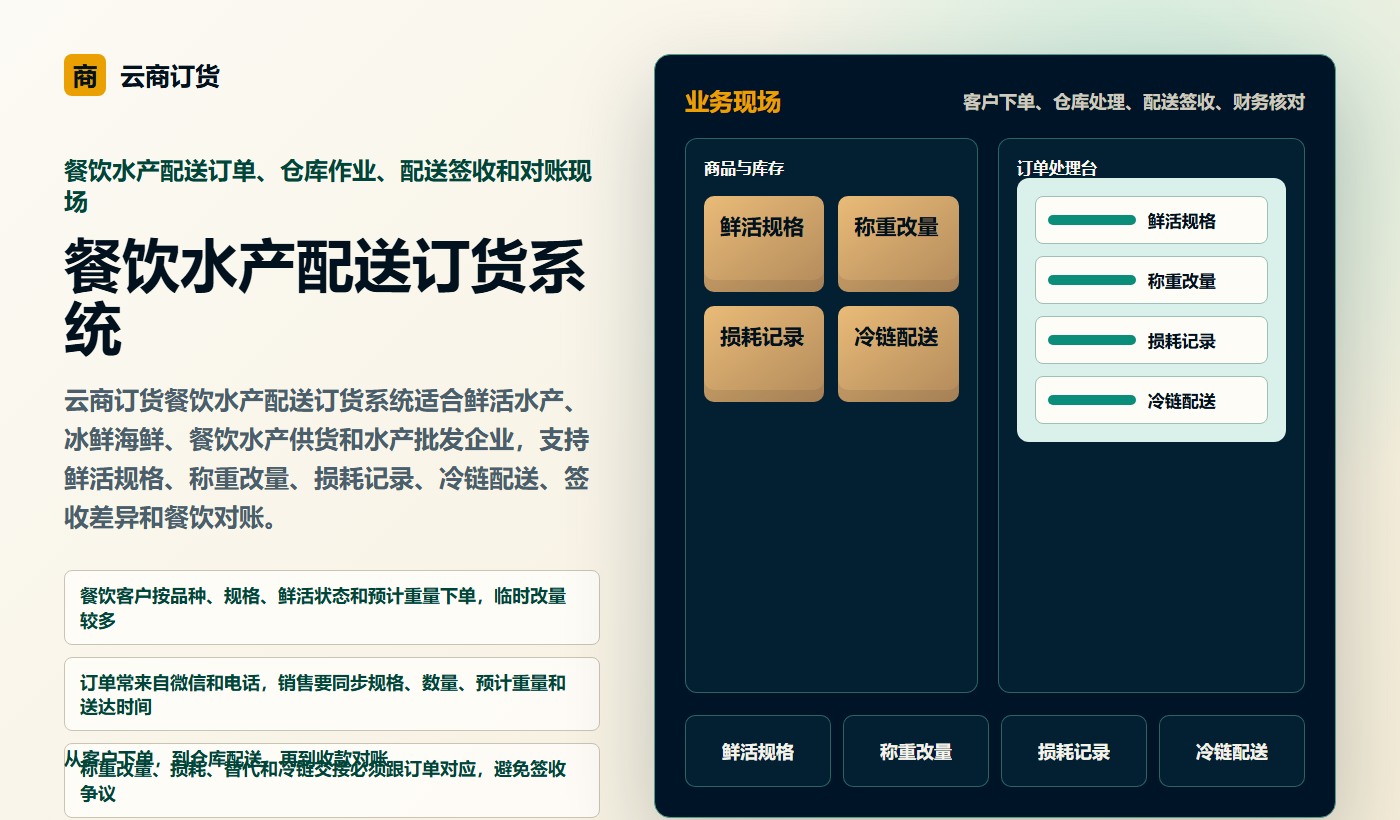Click the paragraph starting 云商订货餐饮水产配送订货系统适合
Screen dimensions: 1400x820
(327, 460)
